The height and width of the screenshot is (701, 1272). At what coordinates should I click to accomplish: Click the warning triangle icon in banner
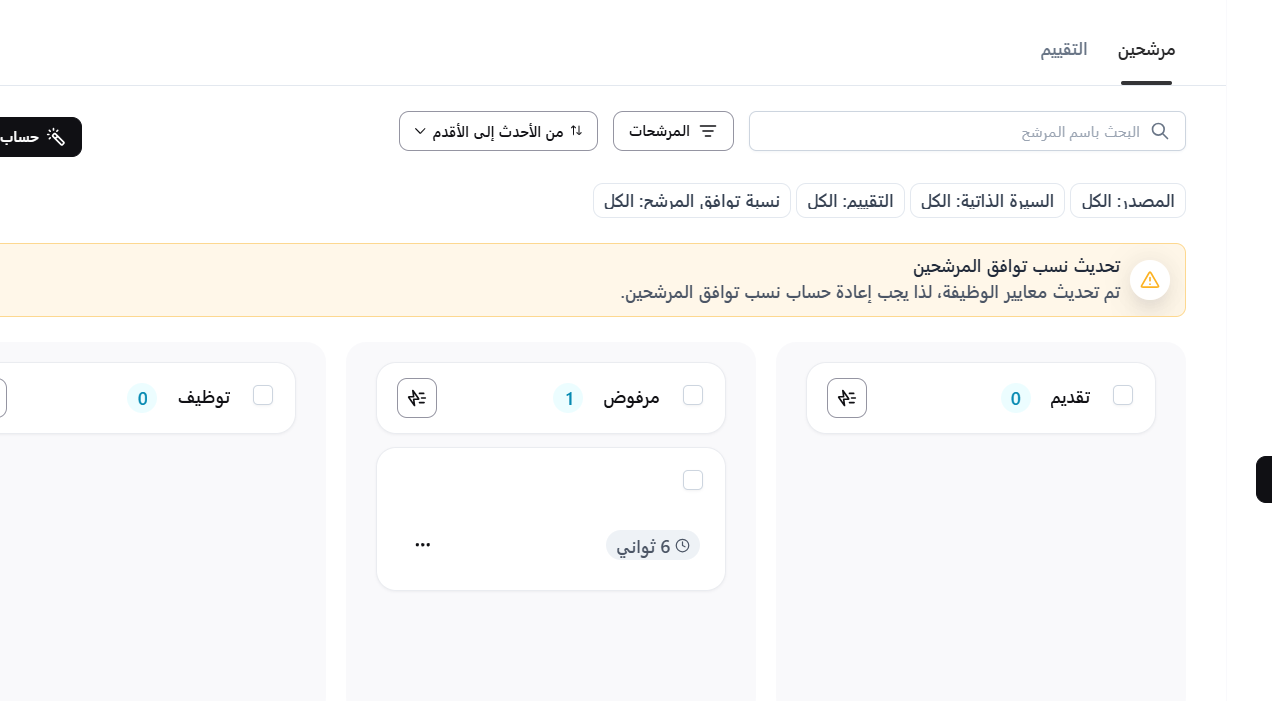[1150, 280]
